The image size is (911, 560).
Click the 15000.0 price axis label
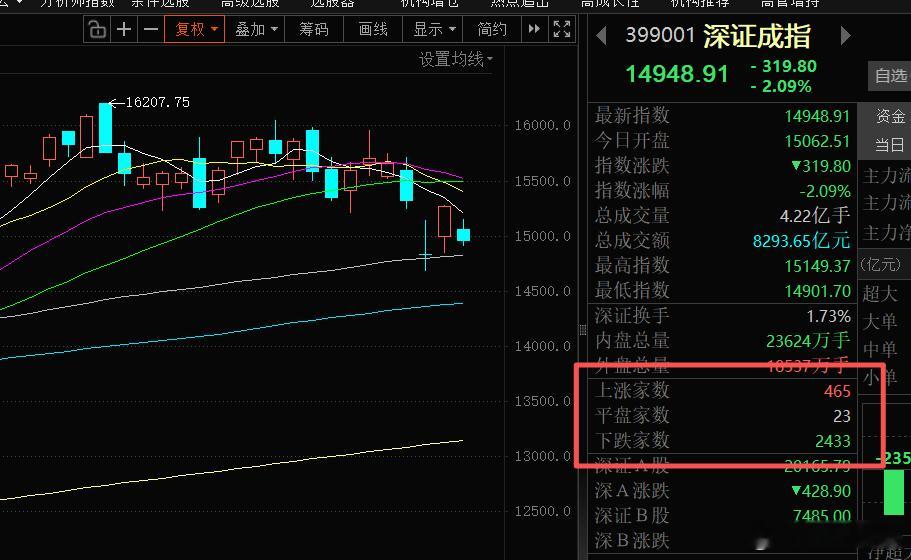pos(542,236)
